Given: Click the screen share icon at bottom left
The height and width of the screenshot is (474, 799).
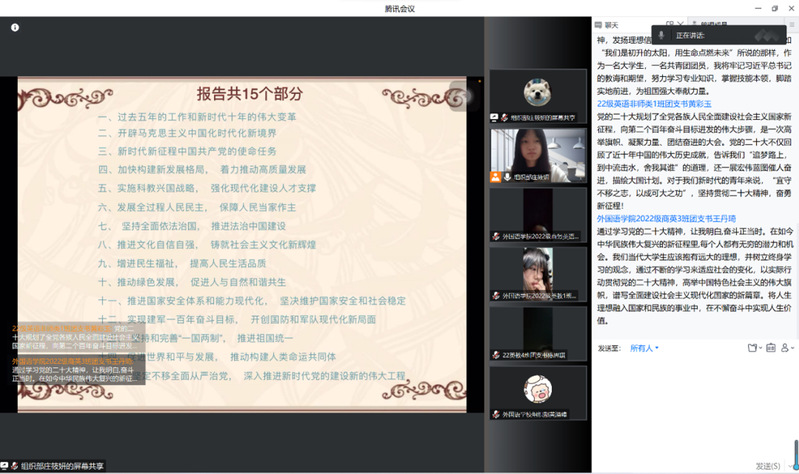Looking at the screenshot, I should (9, 466).
